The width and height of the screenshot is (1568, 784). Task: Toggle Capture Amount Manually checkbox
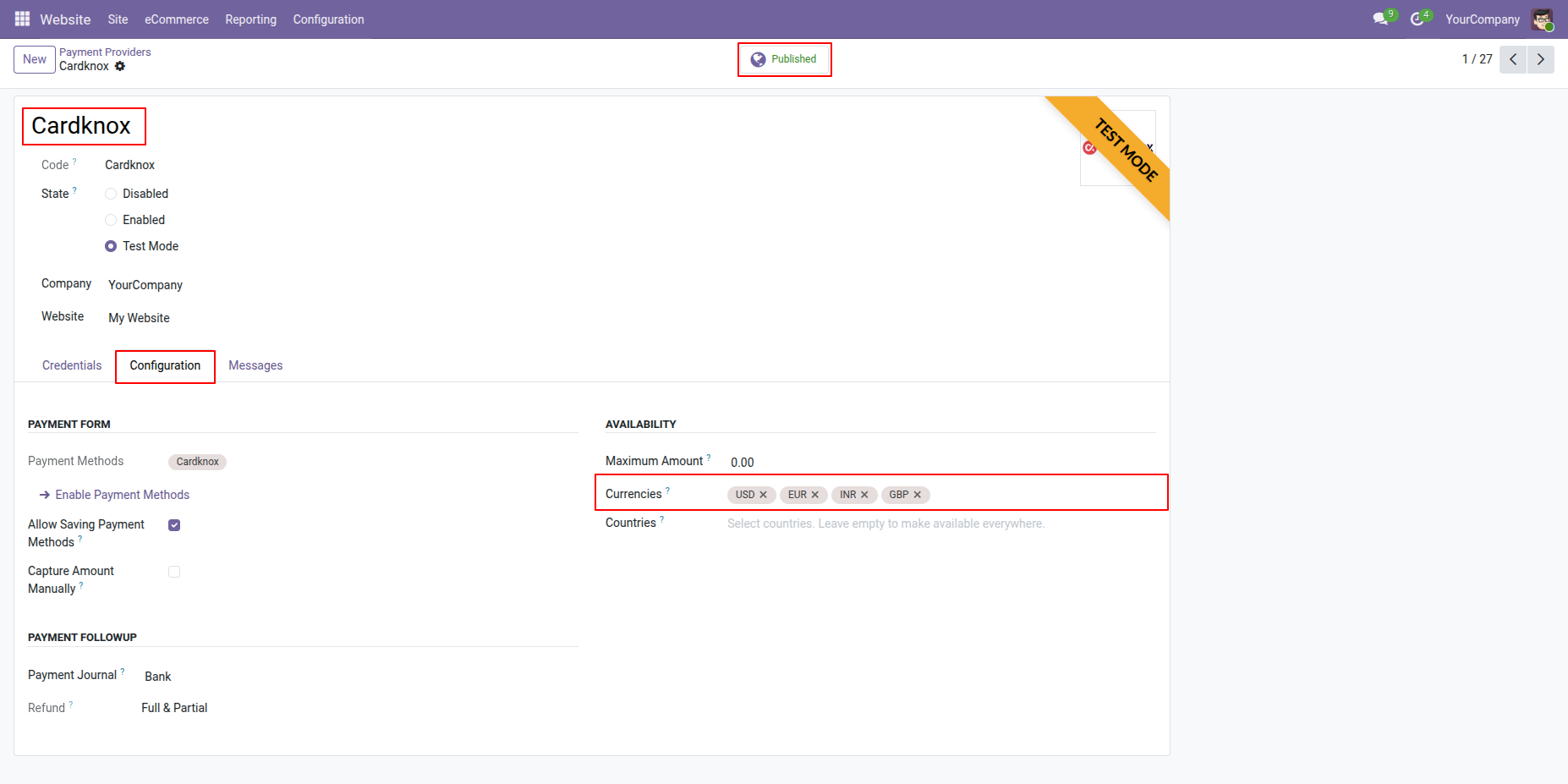click(x=174, y=572)
